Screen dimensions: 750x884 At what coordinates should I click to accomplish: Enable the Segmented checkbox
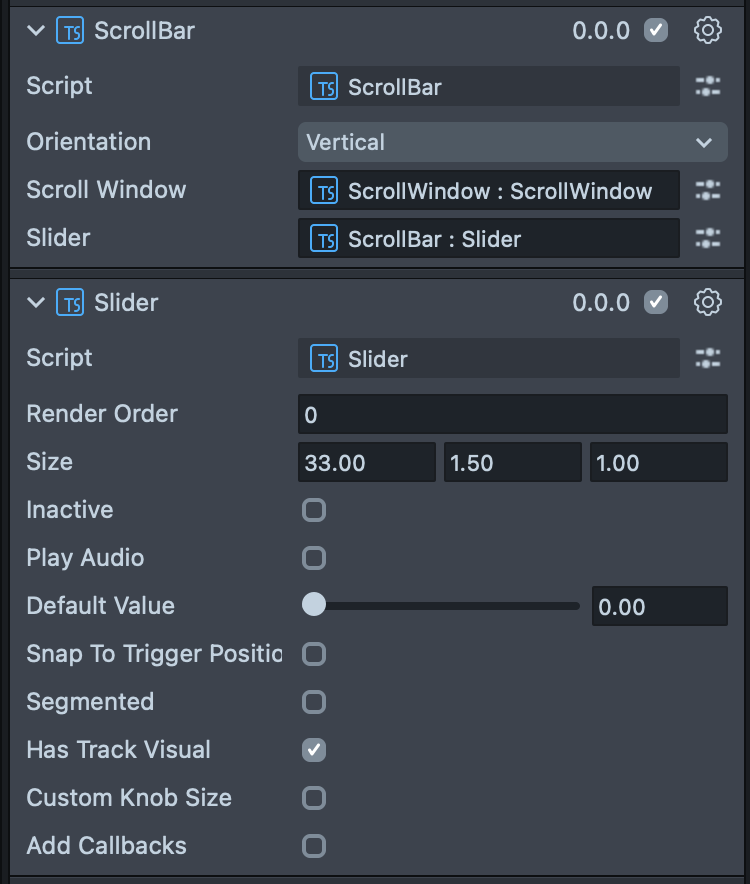pyautogui.click(x=314, y=702)
